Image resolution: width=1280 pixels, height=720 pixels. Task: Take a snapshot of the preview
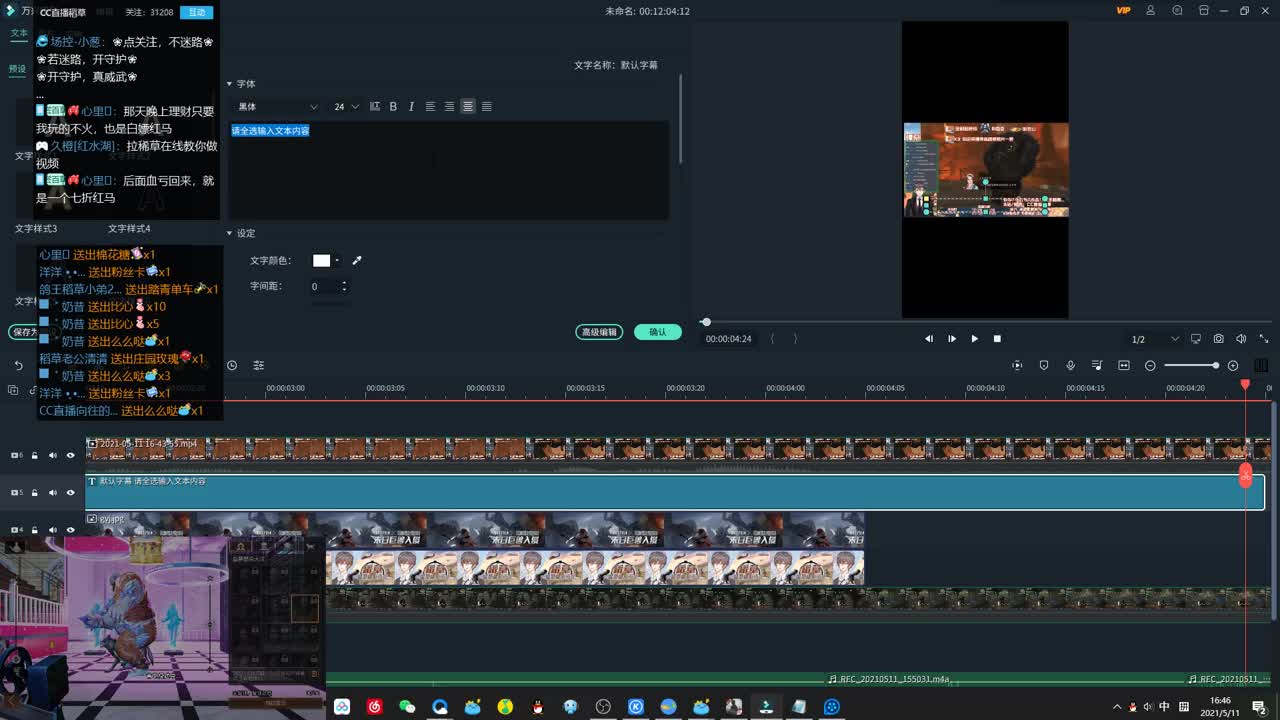click(1218, 339)
